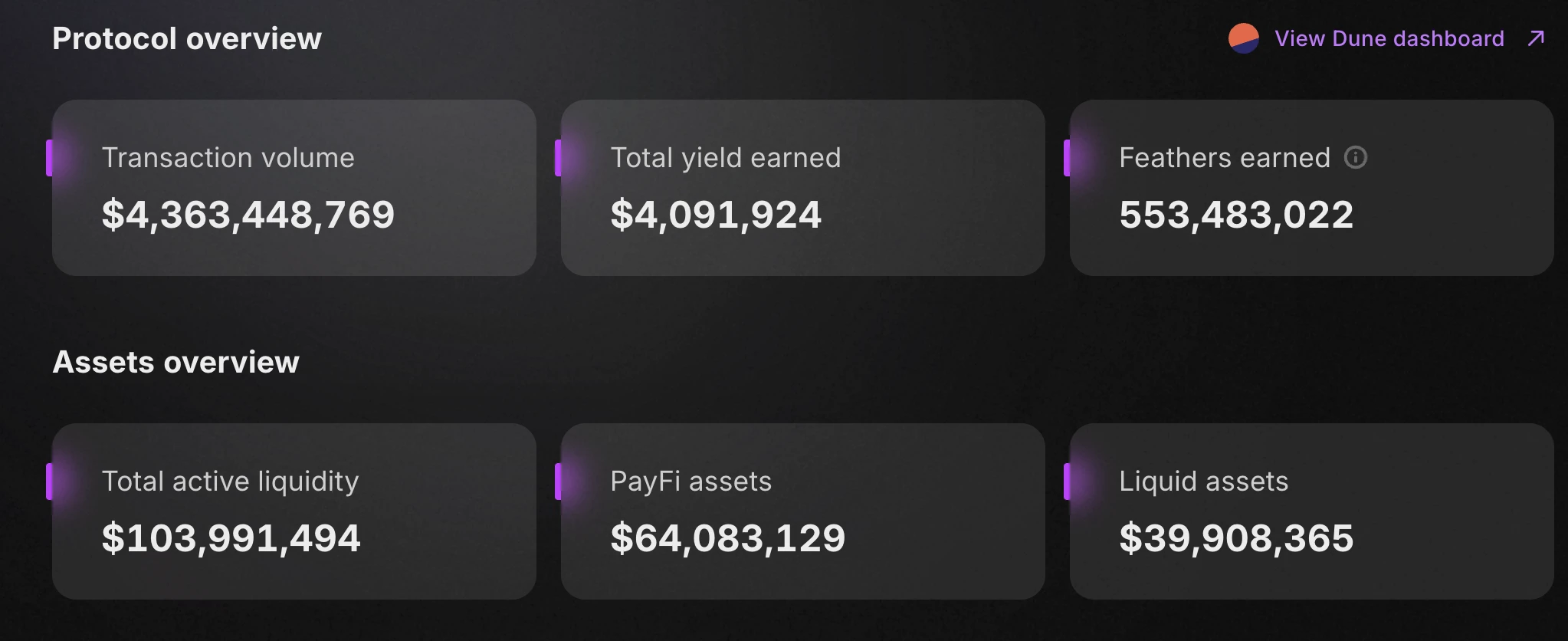Click the Protocol overview heading
Viewport: 1568px width, 641px height.
tap(187, 38)
